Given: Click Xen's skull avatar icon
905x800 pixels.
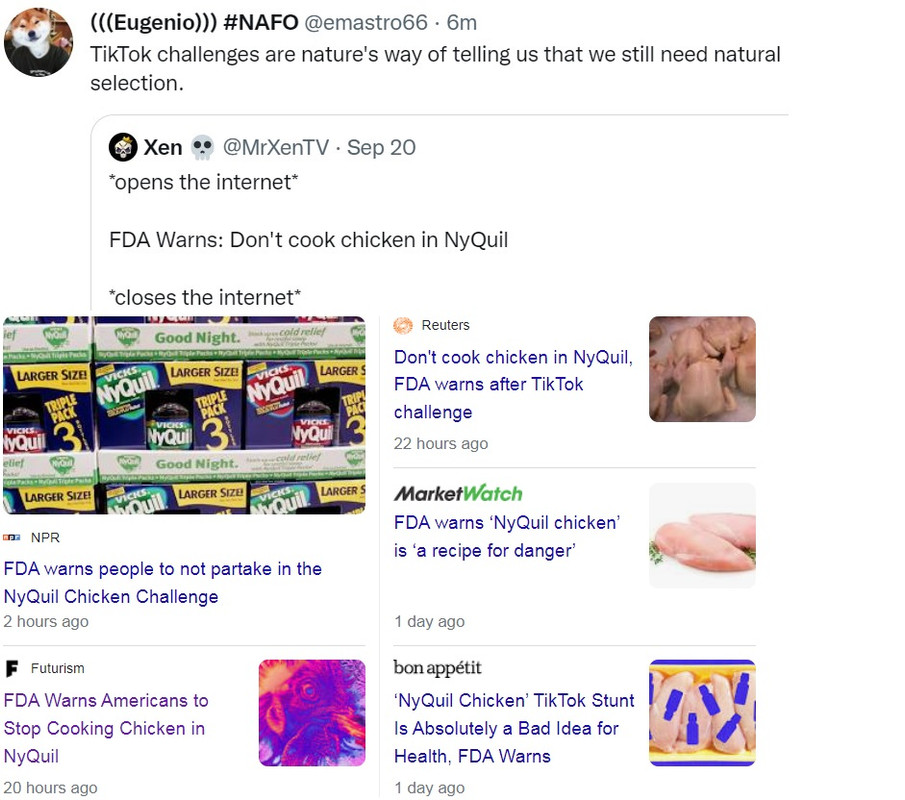Looking at the screenshot, I should point(122,147).
